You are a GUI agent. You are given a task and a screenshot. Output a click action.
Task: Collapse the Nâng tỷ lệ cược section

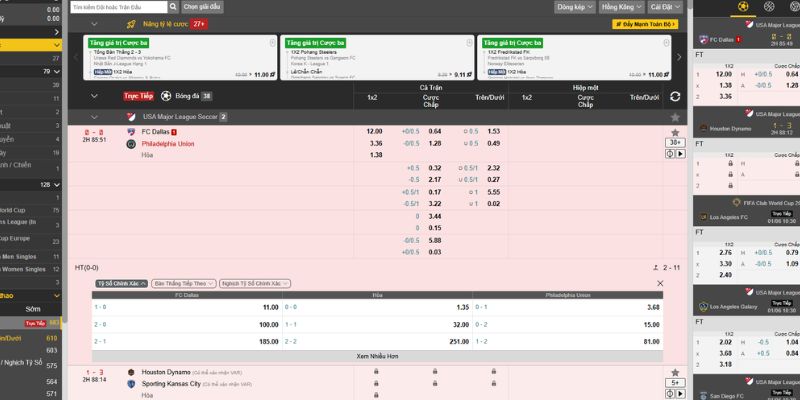point(94,24)
